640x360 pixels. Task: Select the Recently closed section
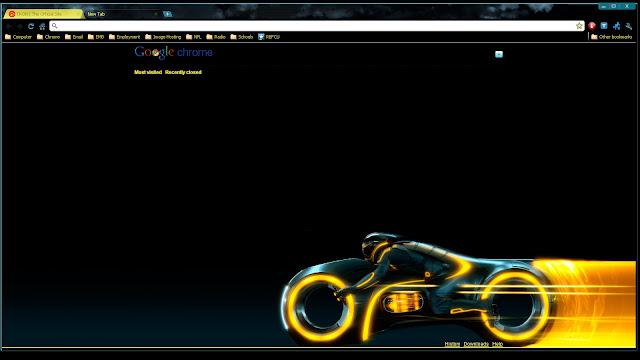[x=183, y=72]
